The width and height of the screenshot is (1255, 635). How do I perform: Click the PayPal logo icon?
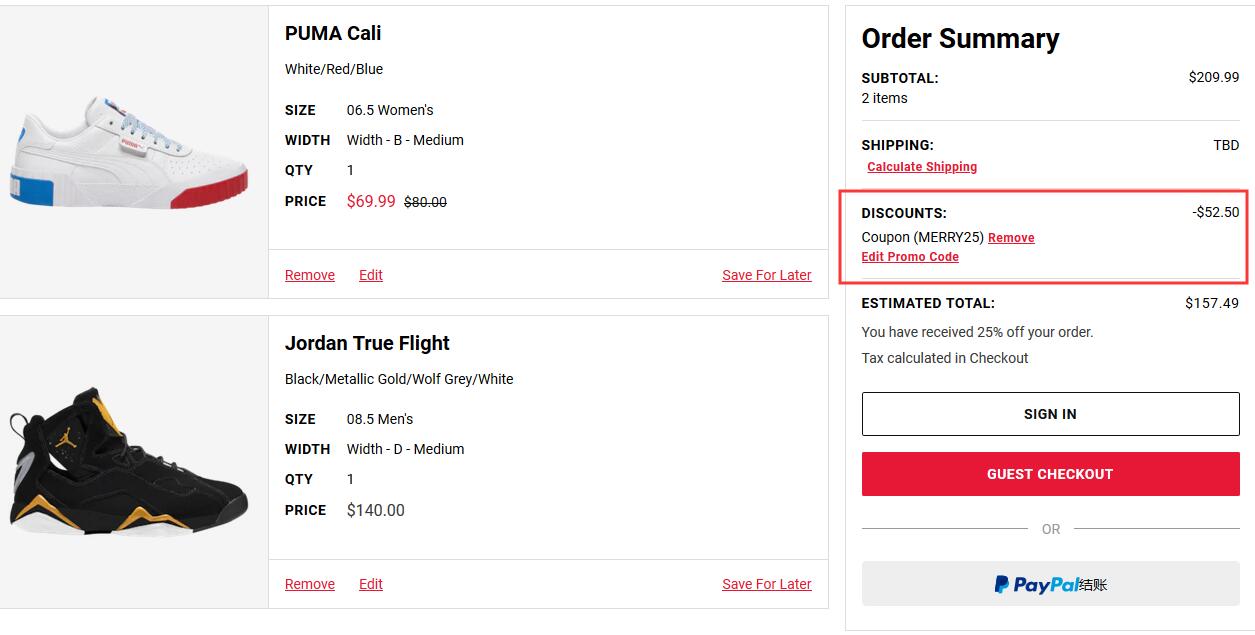[1001, 584]
